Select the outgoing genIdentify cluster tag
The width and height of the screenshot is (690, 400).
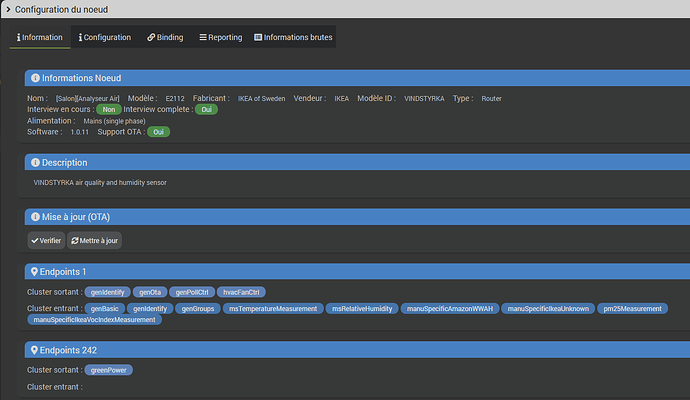tap(107, 292)
